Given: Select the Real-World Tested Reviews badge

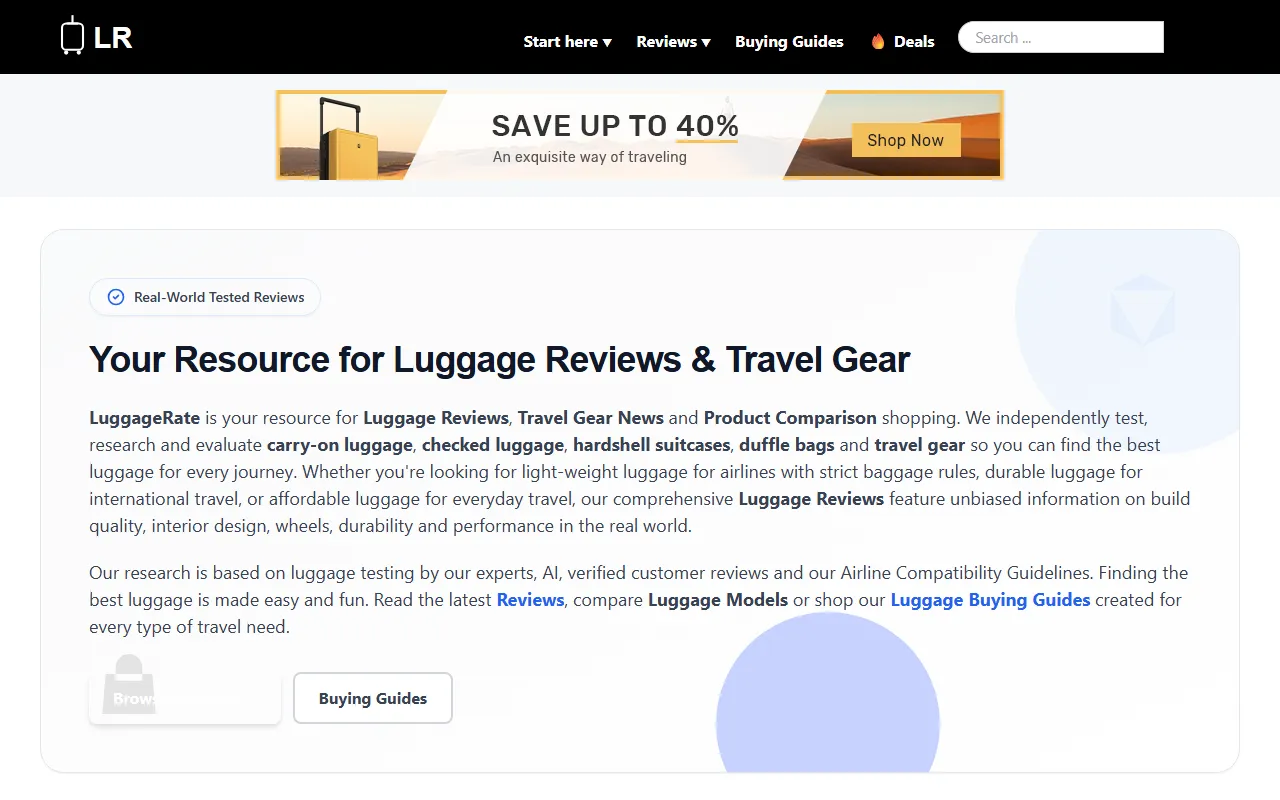Looking at the screenshot, I should [205, 297].
